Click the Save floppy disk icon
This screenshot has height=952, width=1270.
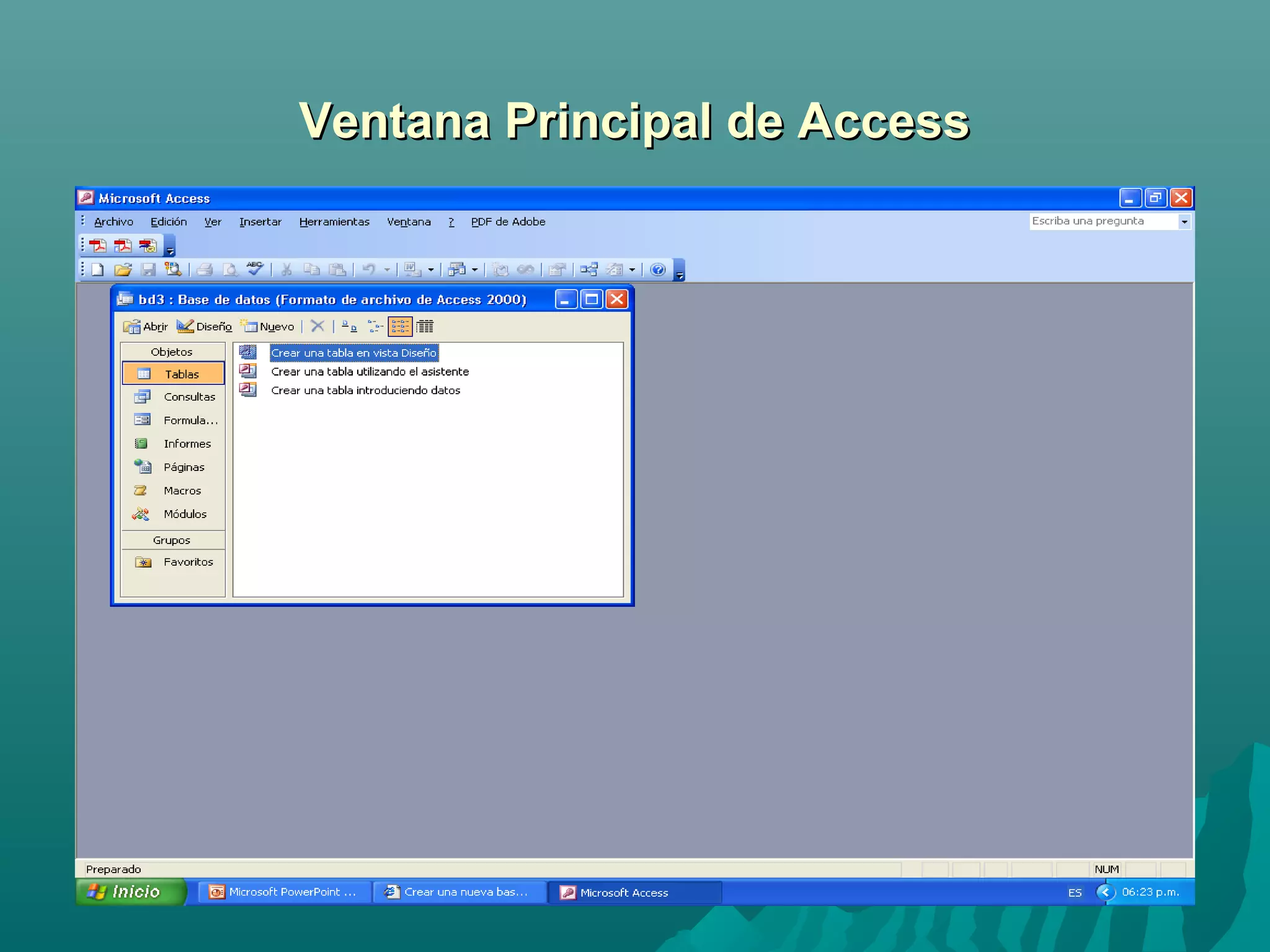coord(148,270)
